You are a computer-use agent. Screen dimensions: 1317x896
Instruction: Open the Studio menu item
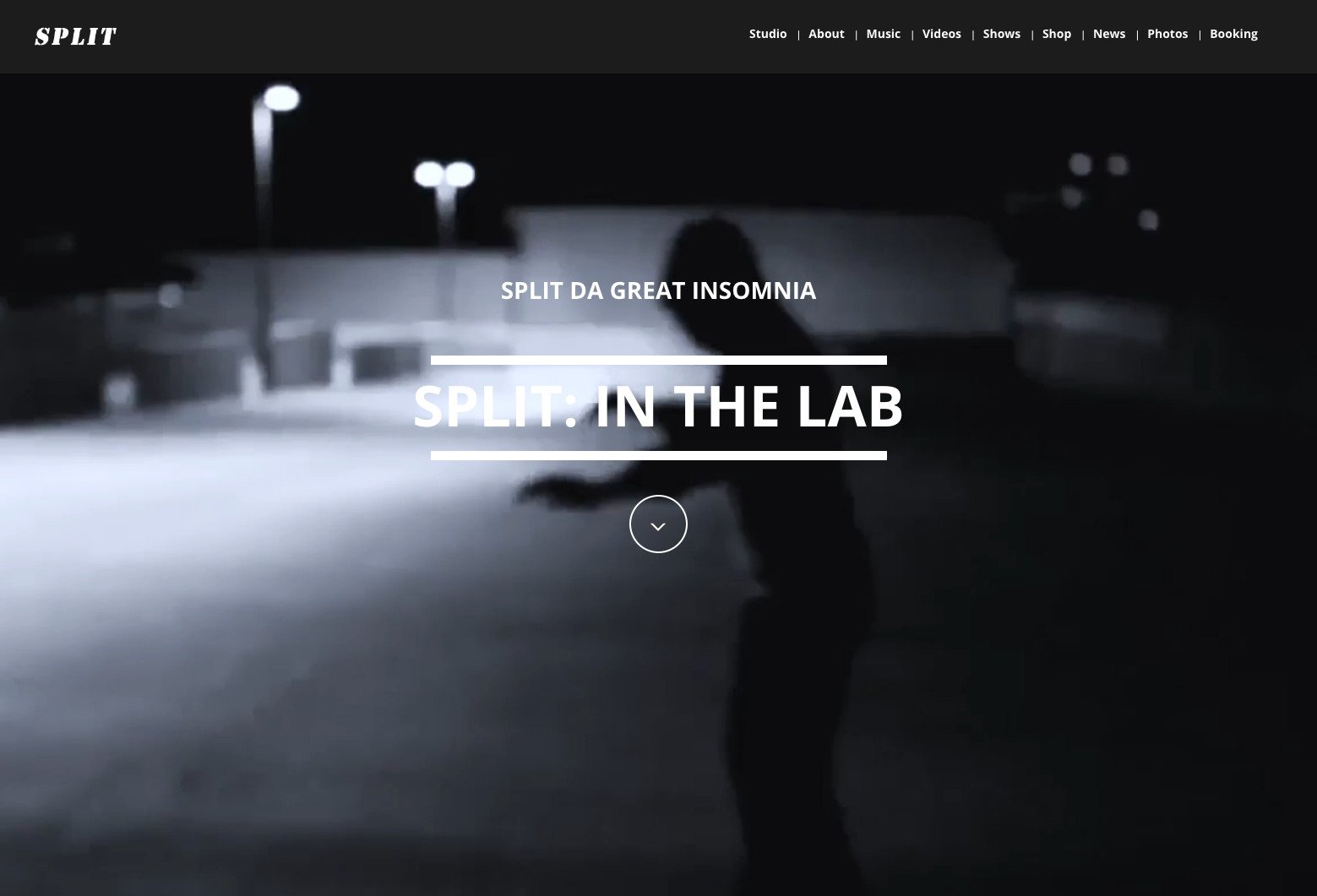coord(767,34)
